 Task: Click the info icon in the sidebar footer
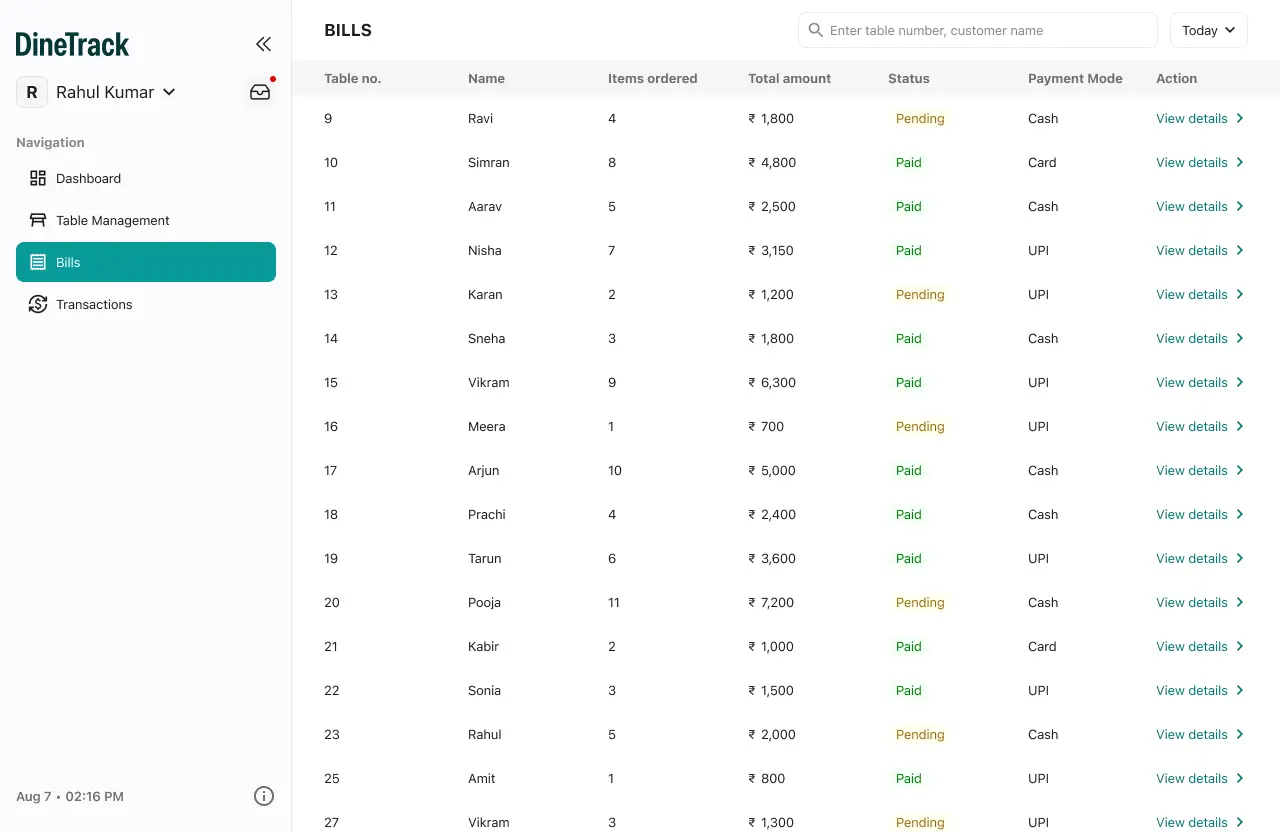pos(264,796)
